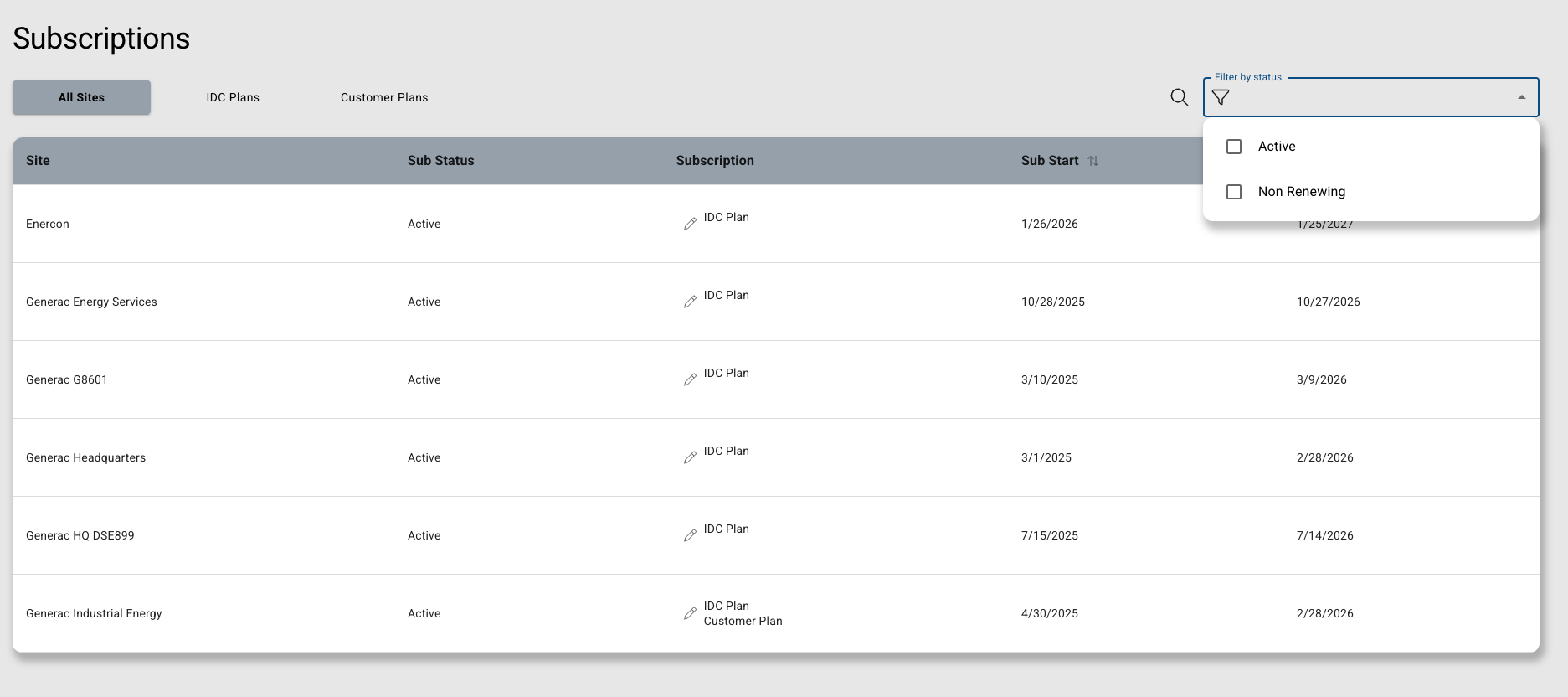Screen dimensions: 1568x697
Task: Click the filter funnel icon
Action: (x=1221, y=97)
